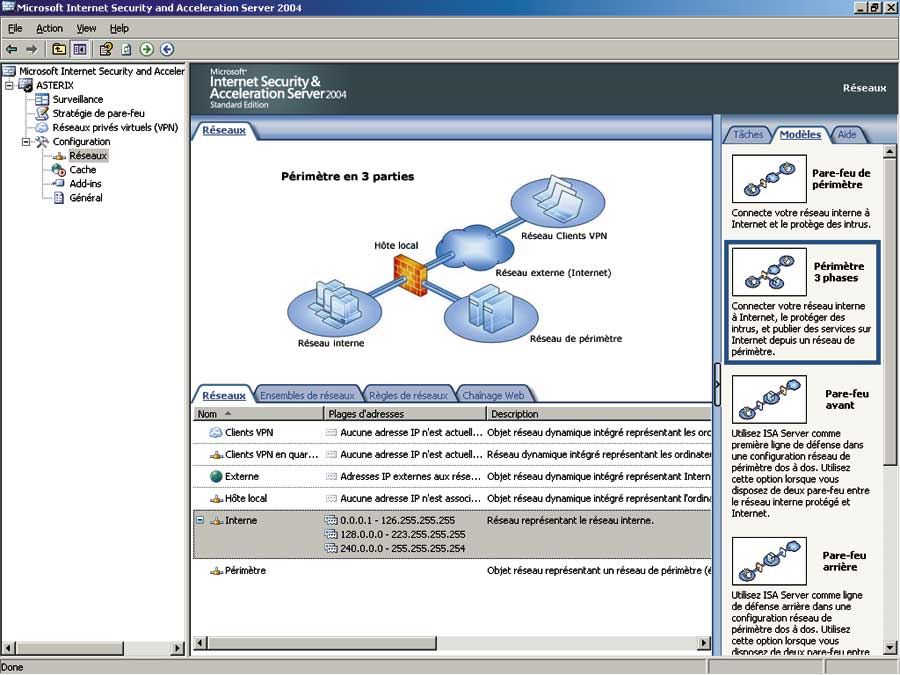
Task: Click the blue left-arrow toolbar icon
Action: (167, 49)
